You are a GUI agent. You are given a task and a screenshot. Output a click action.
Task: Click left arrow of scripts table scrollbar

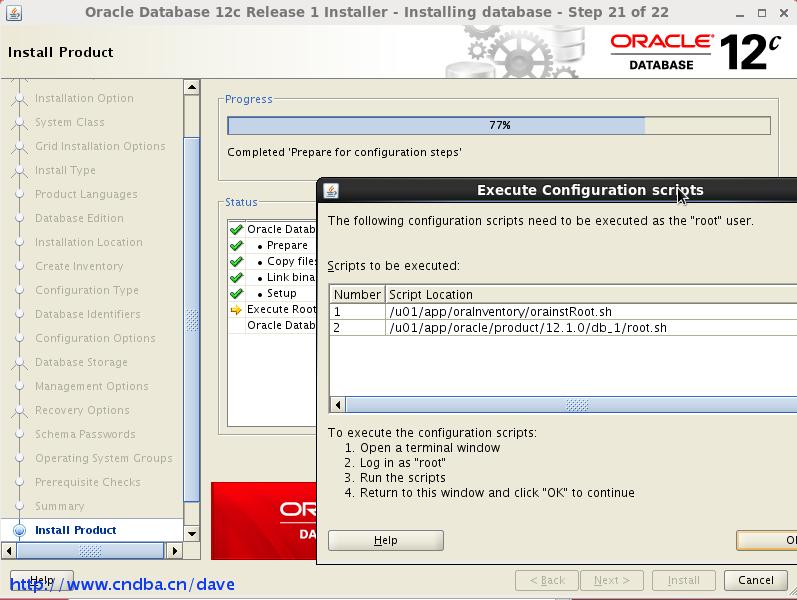coord(338,405)
